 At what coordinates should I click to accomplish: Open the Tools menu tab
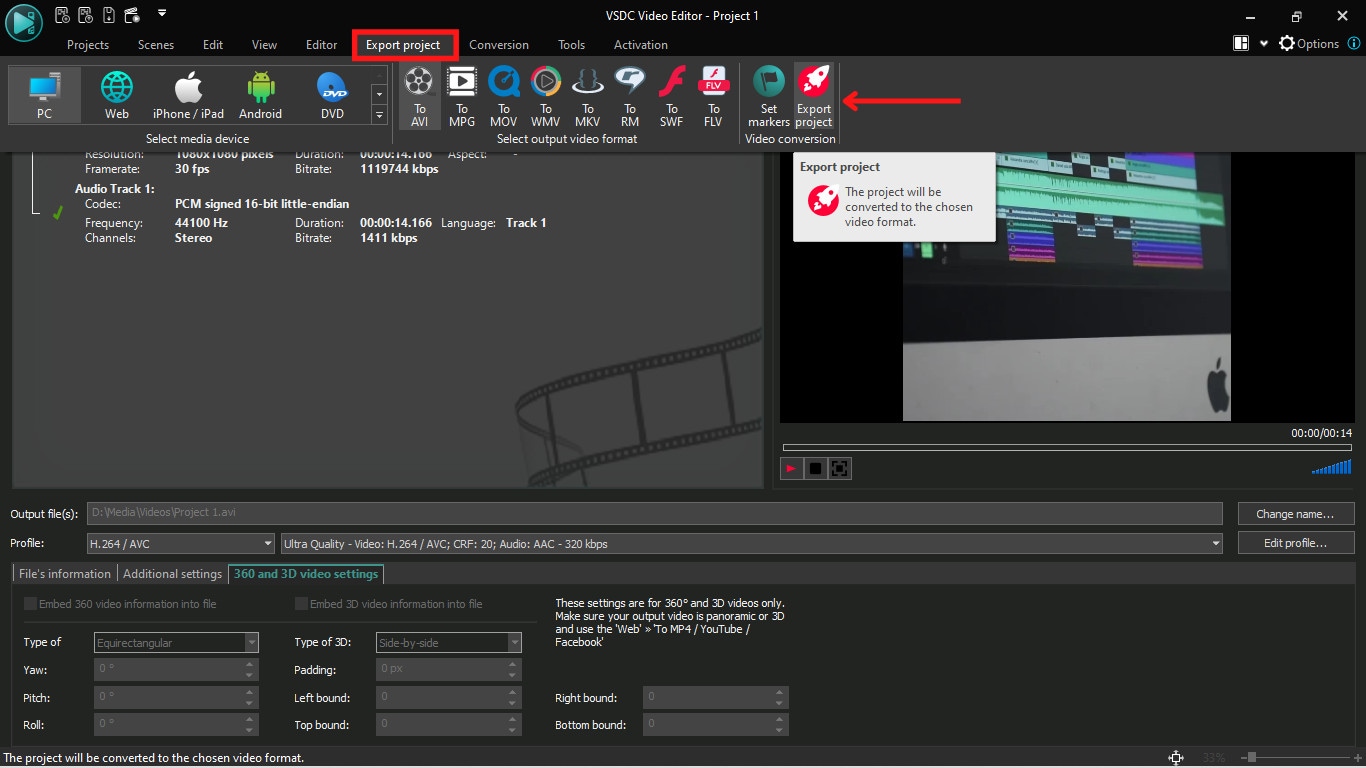(x=572, y=45)
